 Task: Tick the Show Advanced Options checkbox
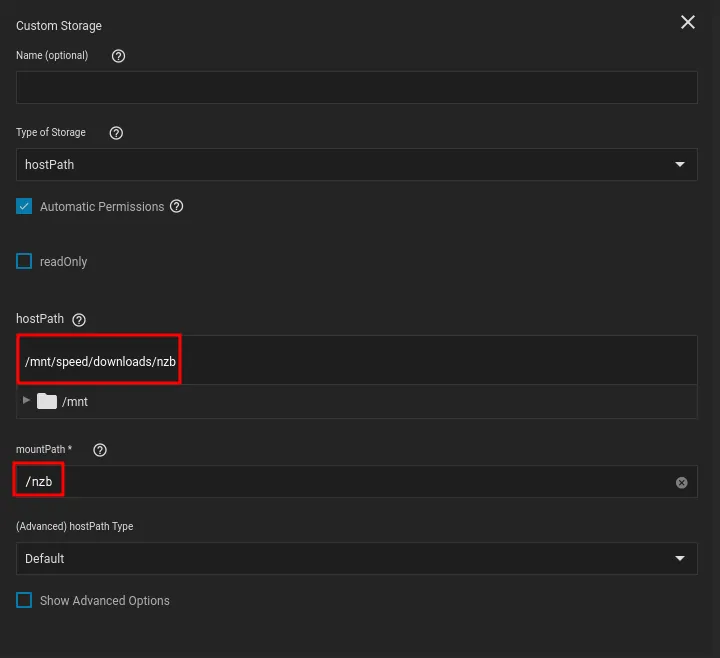point(24,600)
